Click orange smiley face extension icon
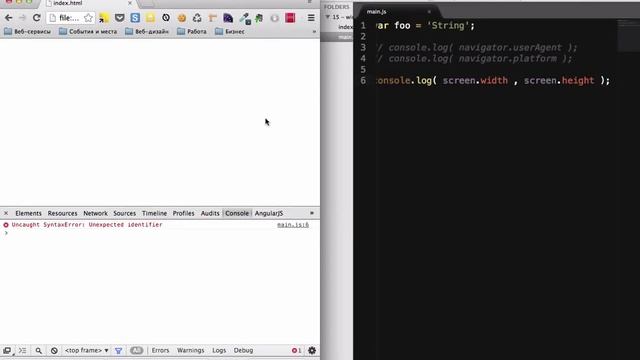The image size is (640, 360). [x=182, y=18]
